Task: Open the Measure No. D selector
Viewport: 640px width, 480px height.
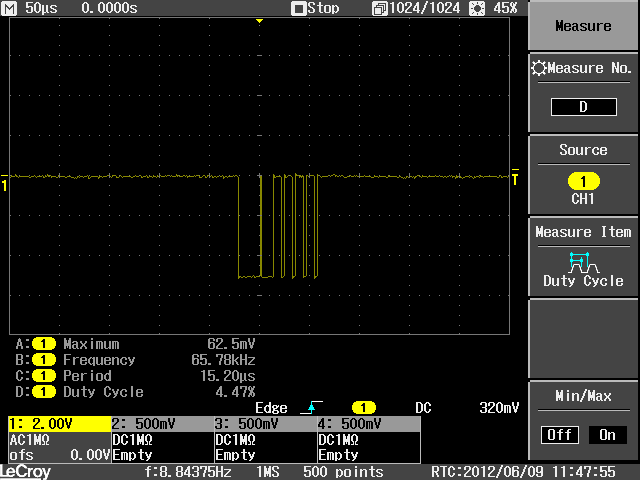Action: [583, 107]
